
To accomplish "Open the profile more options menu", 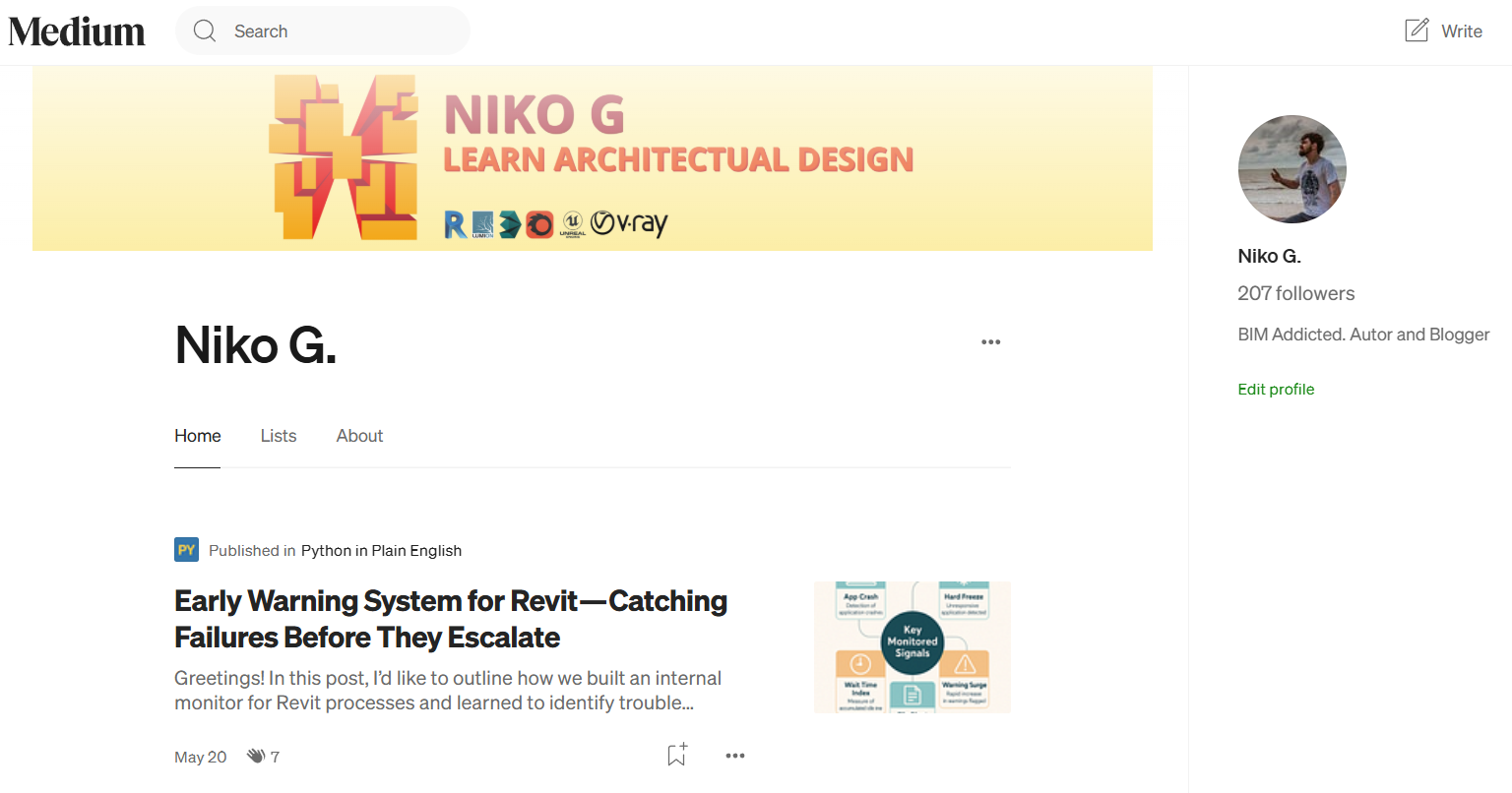I will [990, 342].
